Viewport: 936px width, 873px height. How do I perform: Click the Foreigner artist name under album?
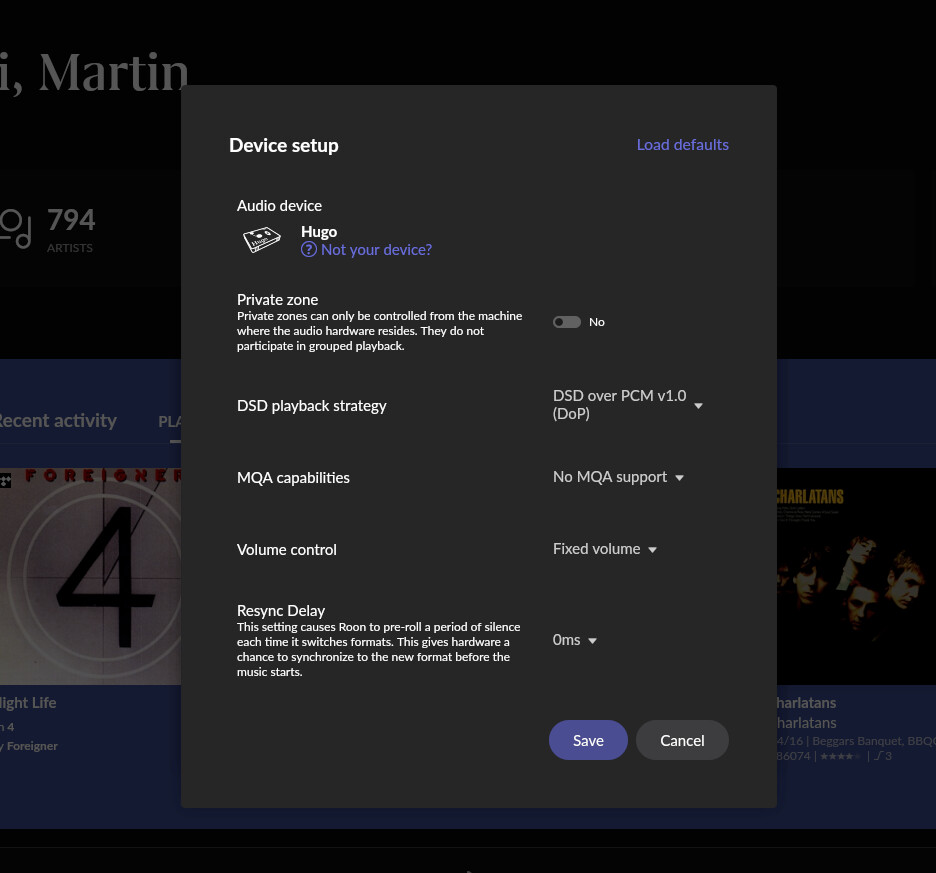point(31,745)
